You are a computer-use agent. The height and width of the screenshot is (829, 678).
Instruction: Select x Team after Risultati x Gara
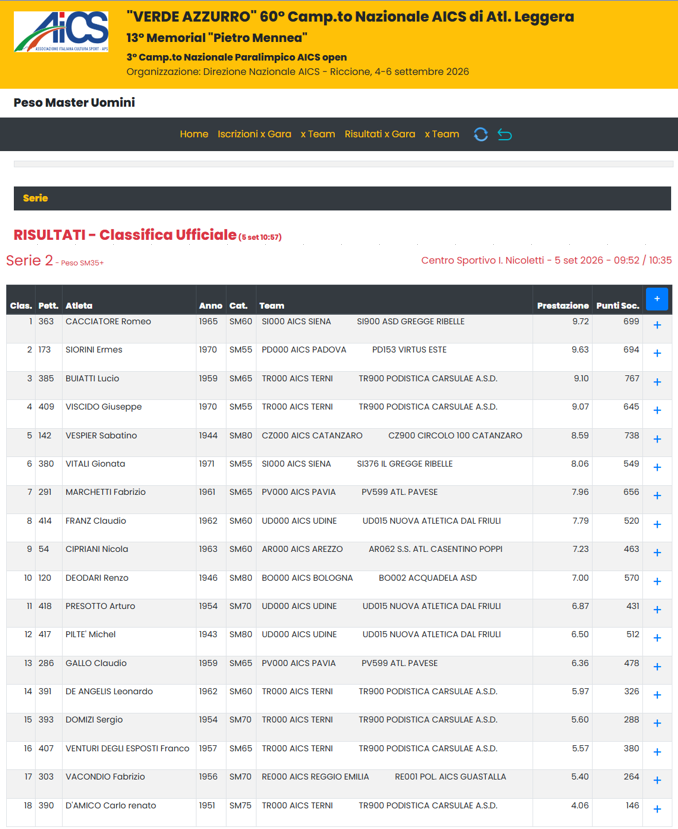coord(442,134)
